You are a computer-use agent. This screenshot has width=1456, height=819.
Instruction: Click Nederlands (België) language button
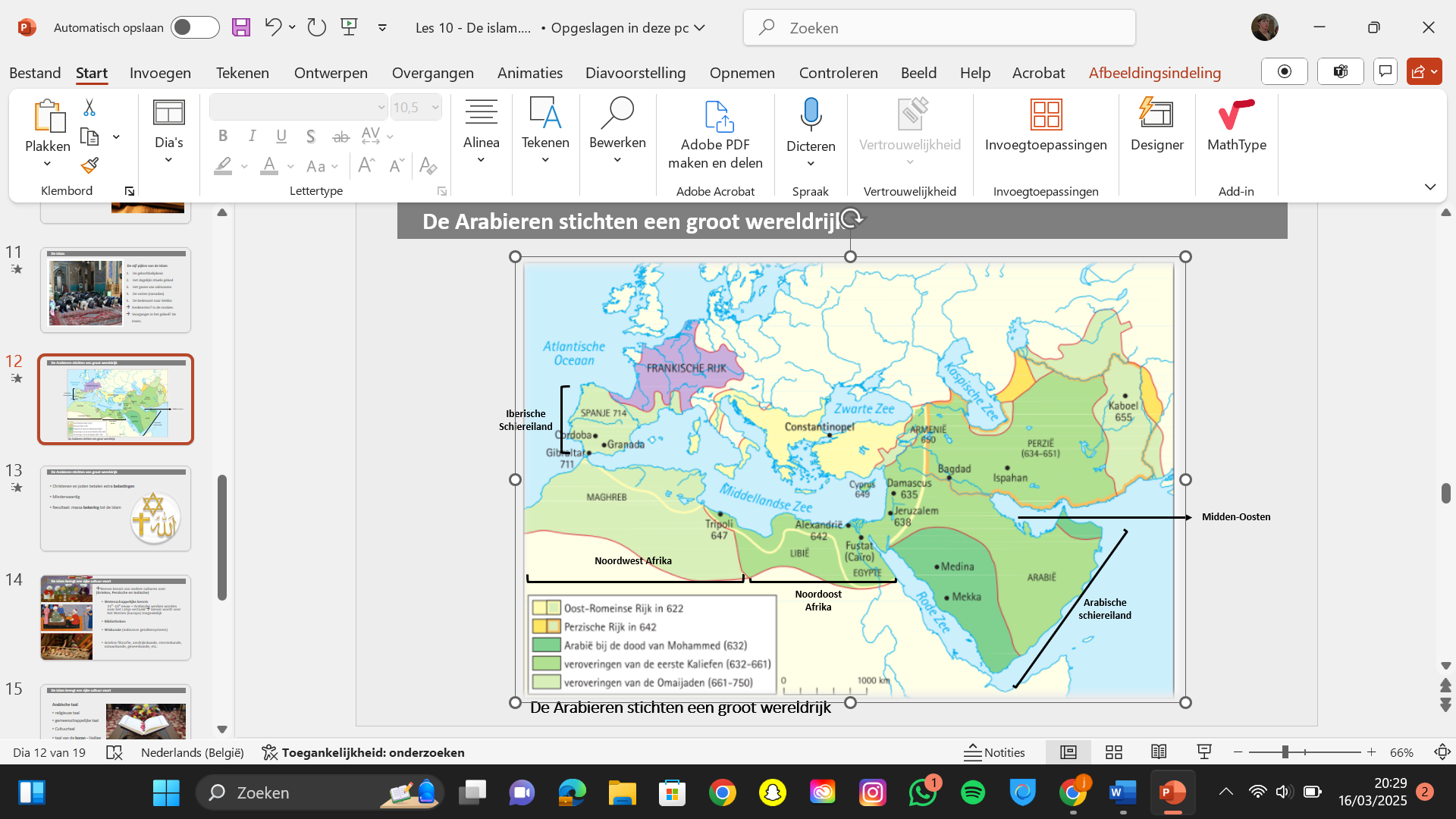pos(193,752)
